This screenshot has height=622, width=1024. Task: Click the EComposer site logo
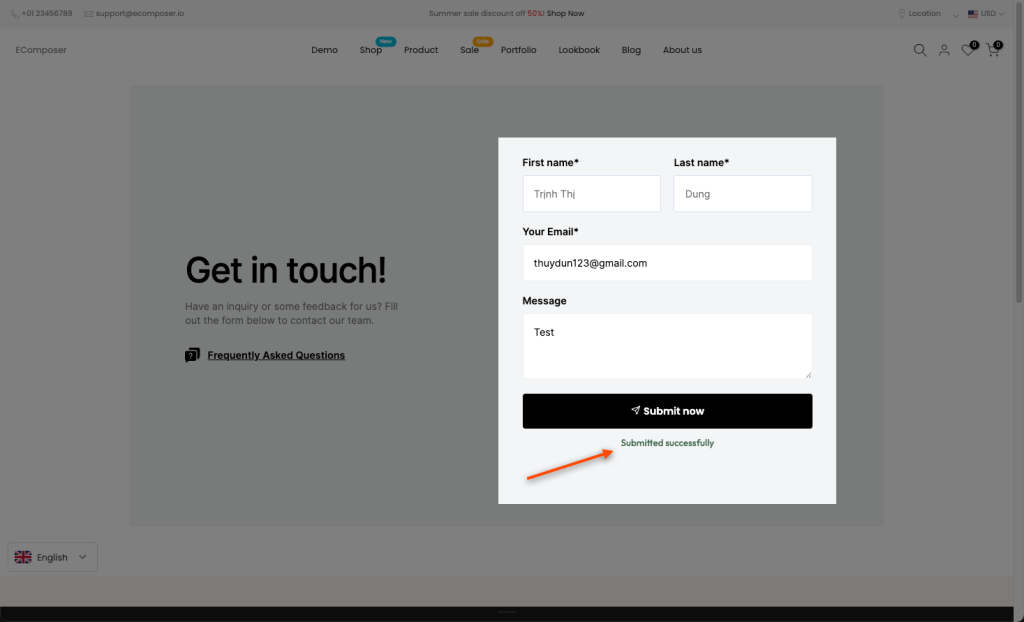click(41, 50)
